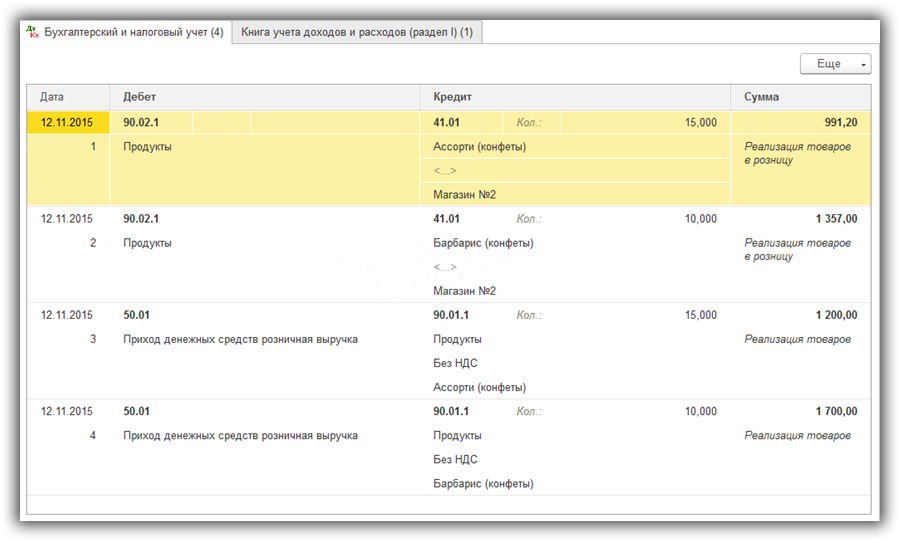This screenshot has width=900, height=541.
Task: Open the Еще dropdown menu
Action: 835,64
